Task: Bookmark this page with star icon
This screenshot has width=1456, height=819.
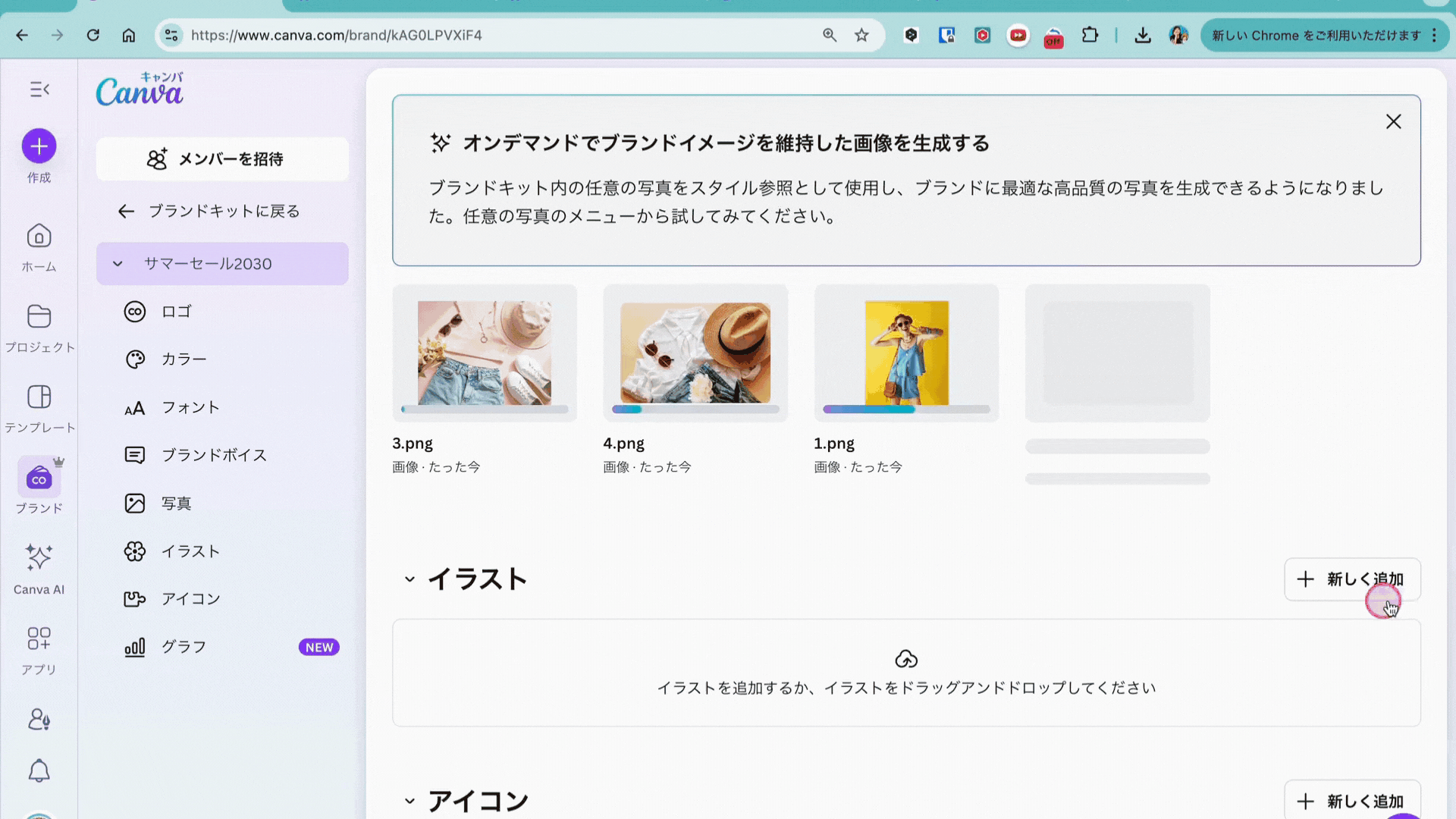Action: click(x=861, y=35)
